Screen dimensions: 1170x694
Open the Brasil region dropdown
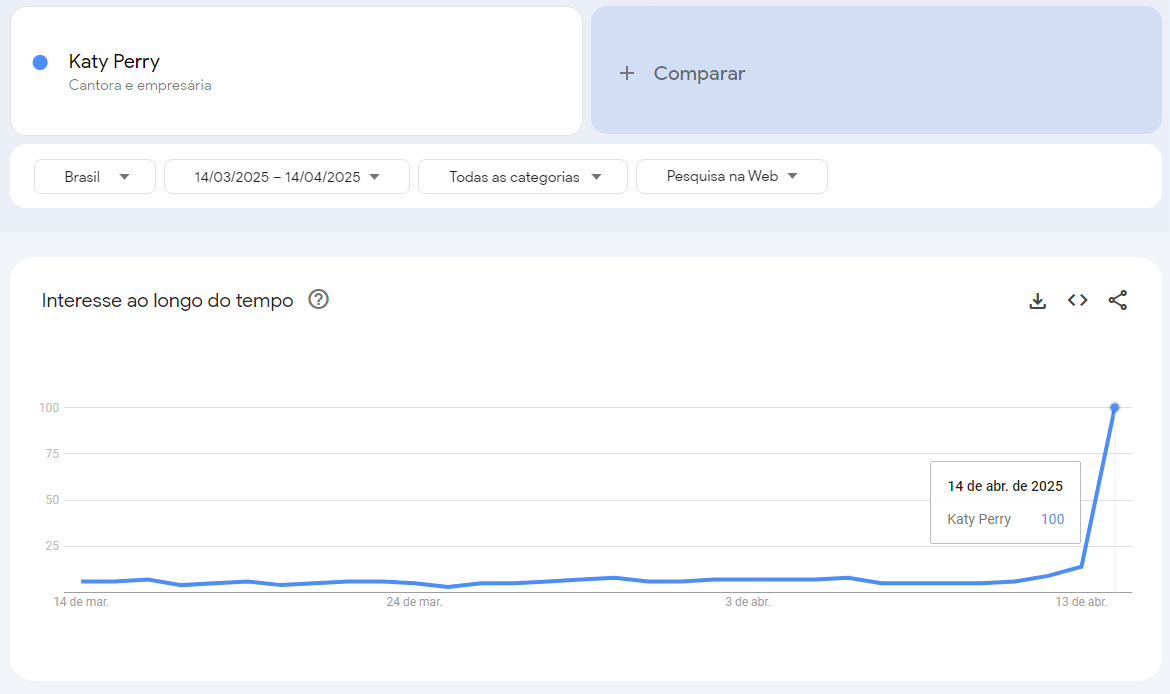click(95, 177)
